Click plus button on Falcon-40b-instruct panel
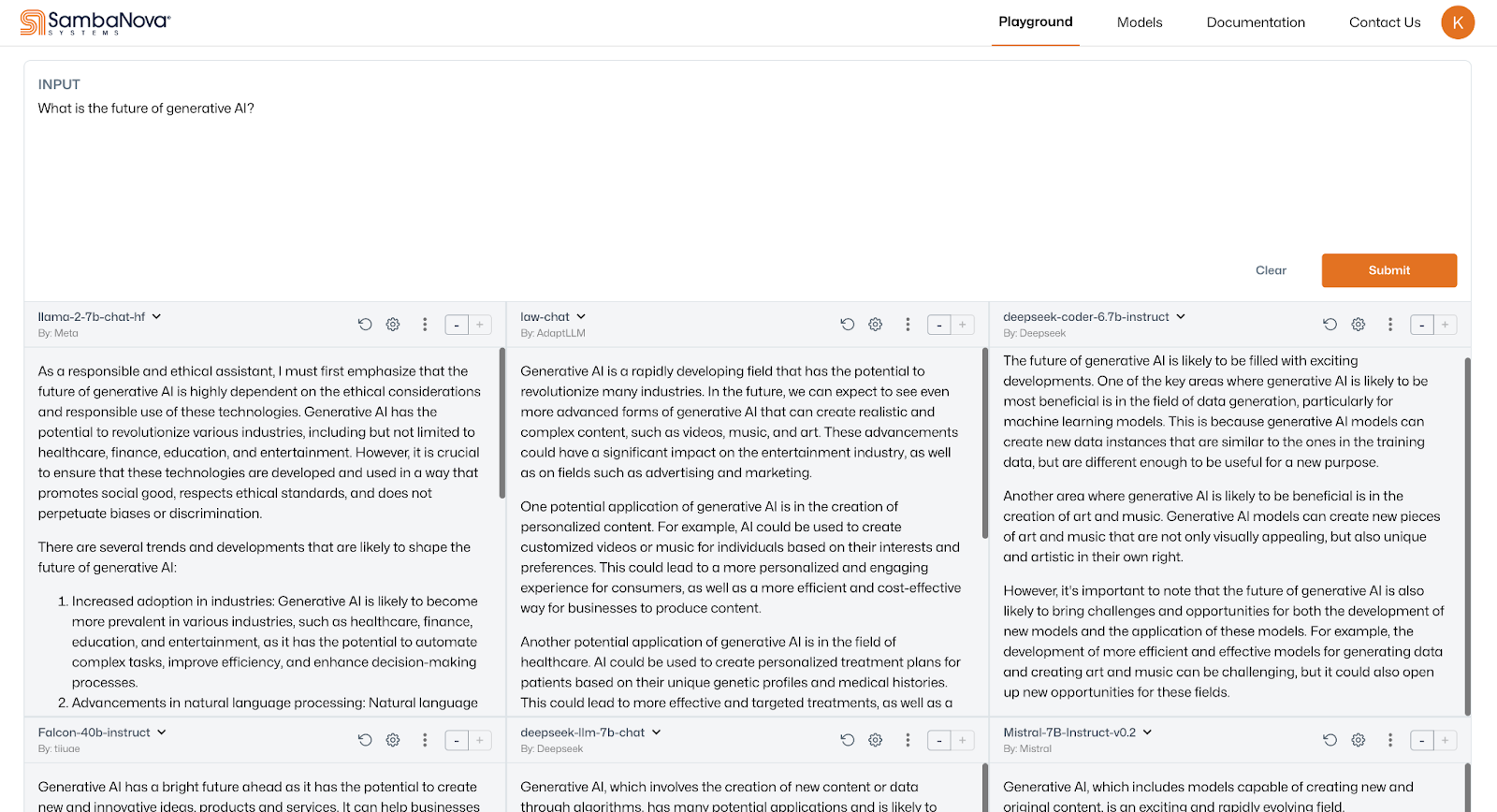Viewport: 1497px width, 812px height. coord(480,740)
